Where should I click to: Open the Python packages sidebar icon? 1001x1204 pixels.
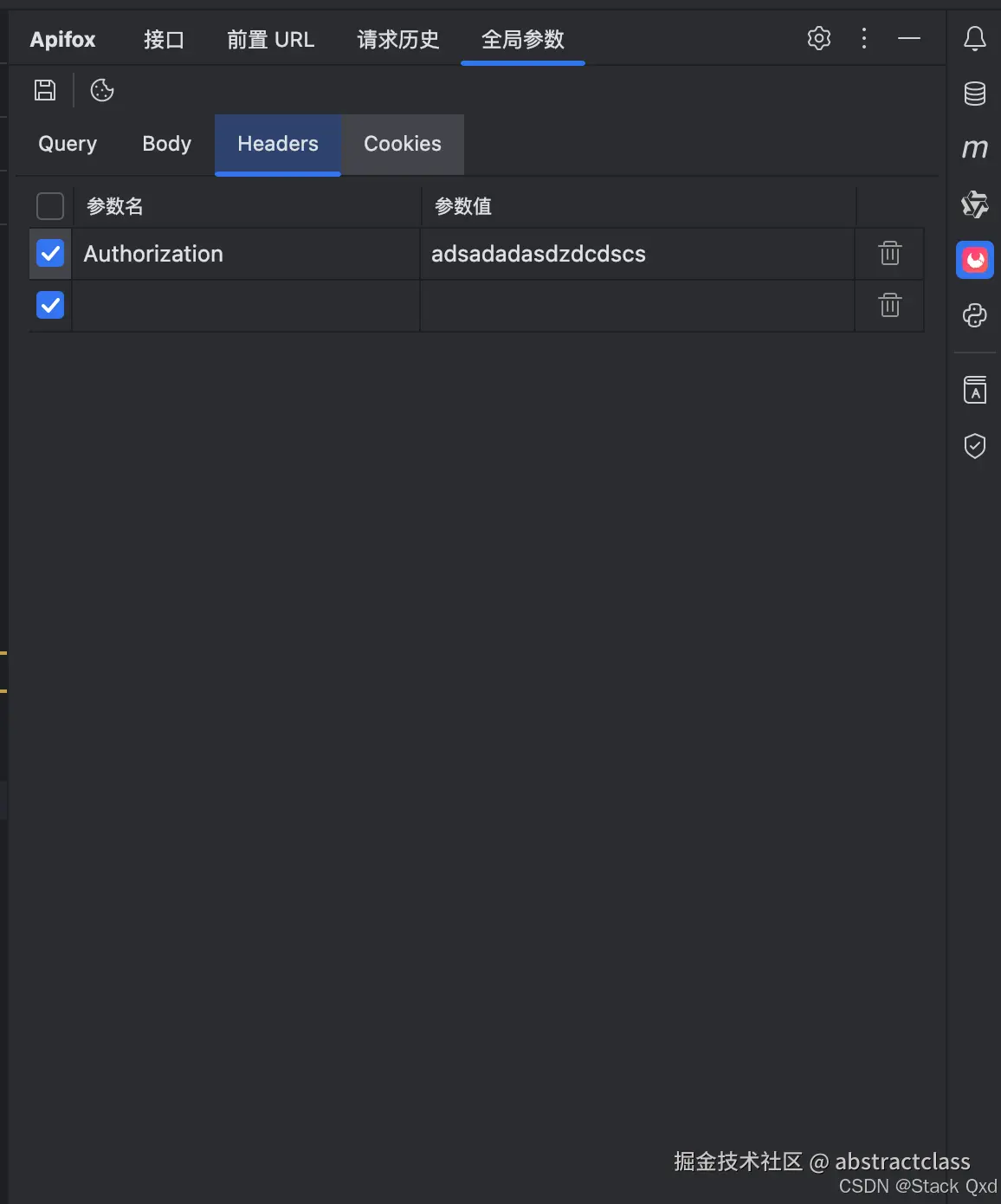click(x=975, y=315)
